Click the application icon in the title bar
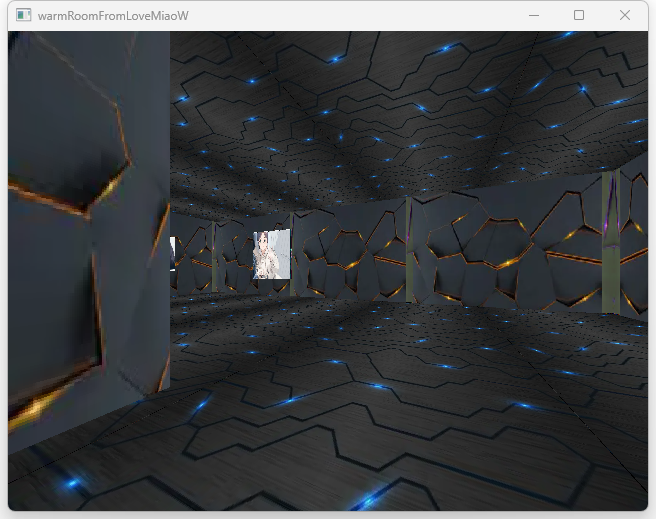Image resolution: width=656 pixels, height=519 pixels. pos(24,16)
